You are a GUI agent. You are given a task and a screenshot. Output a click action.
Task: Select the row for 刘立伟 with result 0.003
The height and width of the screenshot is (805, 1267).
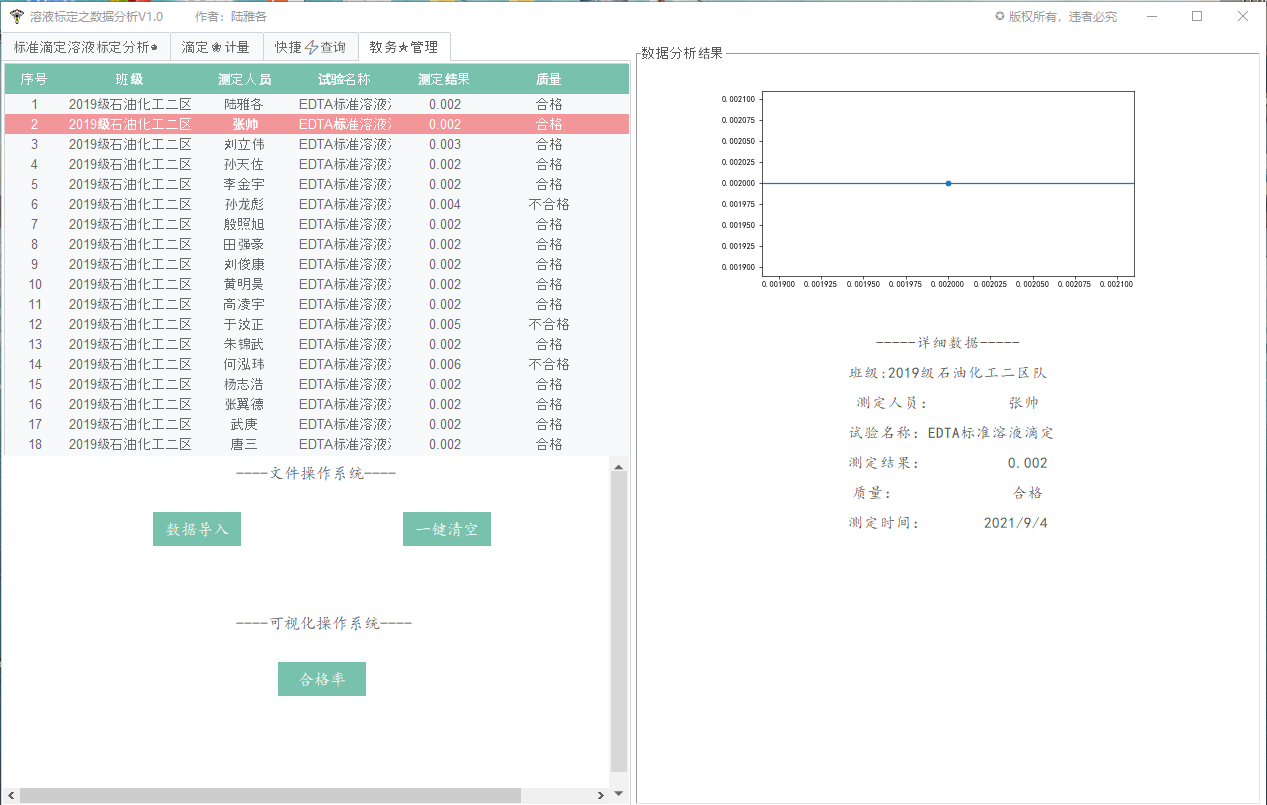pos(300,144)
